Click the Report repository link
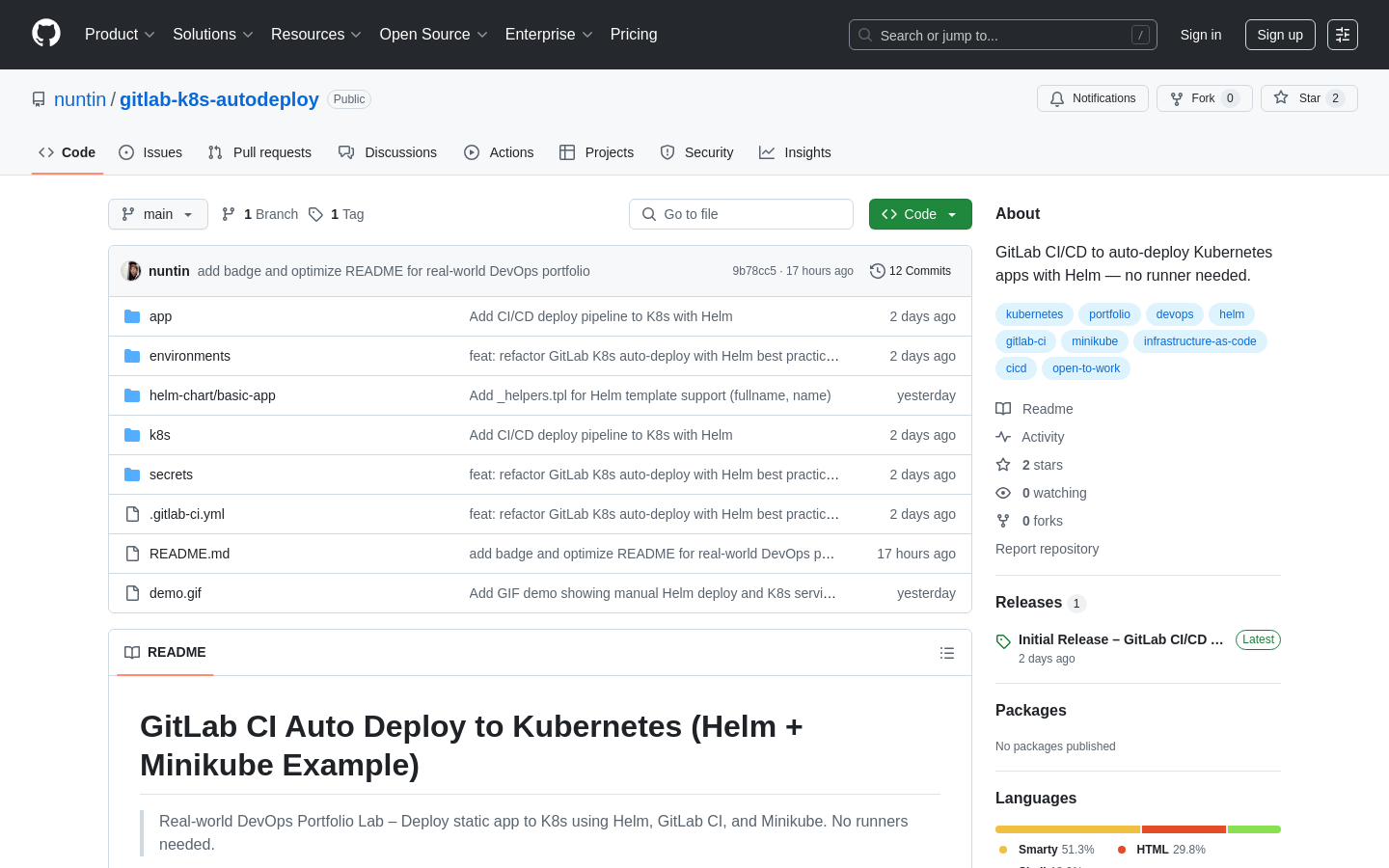The width and height of the screenshot is (1389, 868). [x=1047, y=549]
